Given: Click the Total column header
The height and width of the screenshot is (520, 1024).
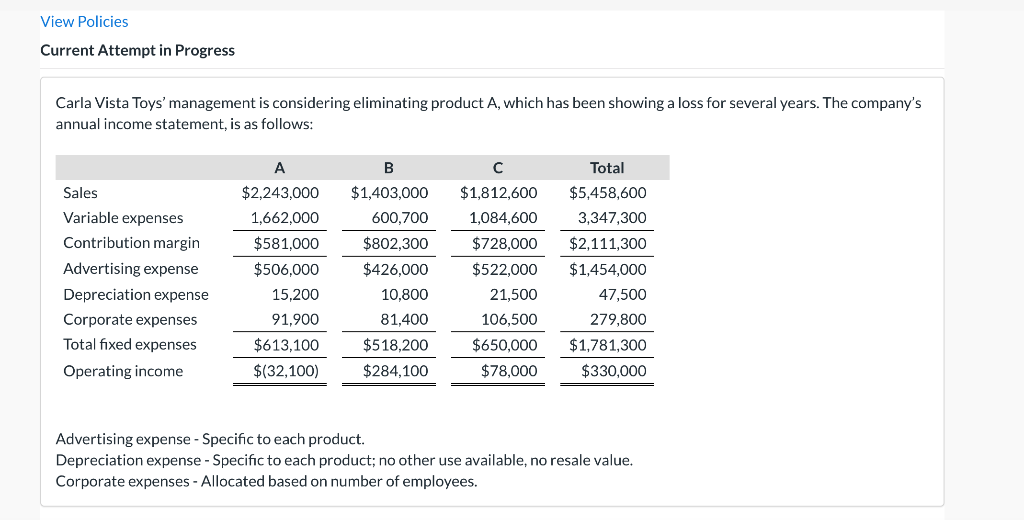Looking at the screenshot, I should pyautogui.click(x=607, y=168).
